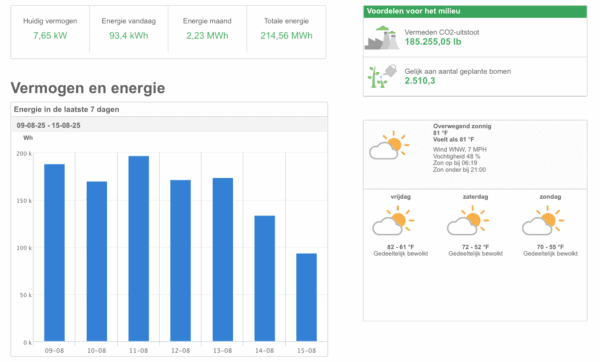Click the zaterdag temperature 72 - 52 °F
This screenshot has height=362, width=600.
475,247
